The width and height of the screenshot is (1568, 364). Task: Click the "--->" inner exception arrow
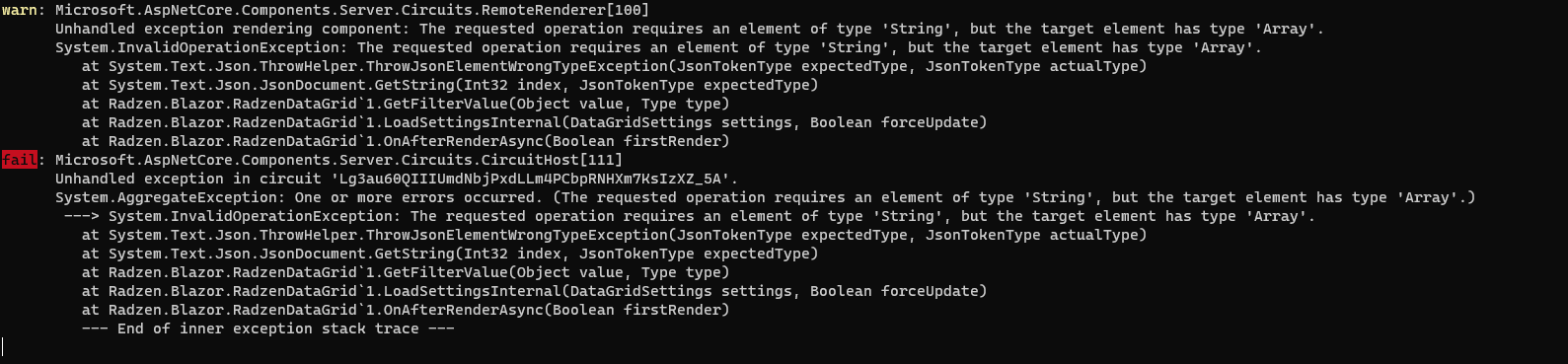pyautogui.click(x=82, y=216)
